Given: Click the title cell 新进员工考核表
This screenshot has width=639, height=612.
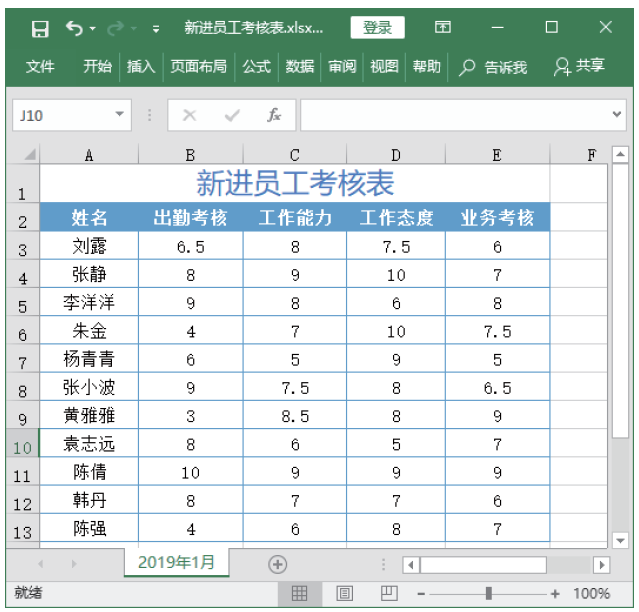Looking at the screenshot, I should tap(295, 183).
